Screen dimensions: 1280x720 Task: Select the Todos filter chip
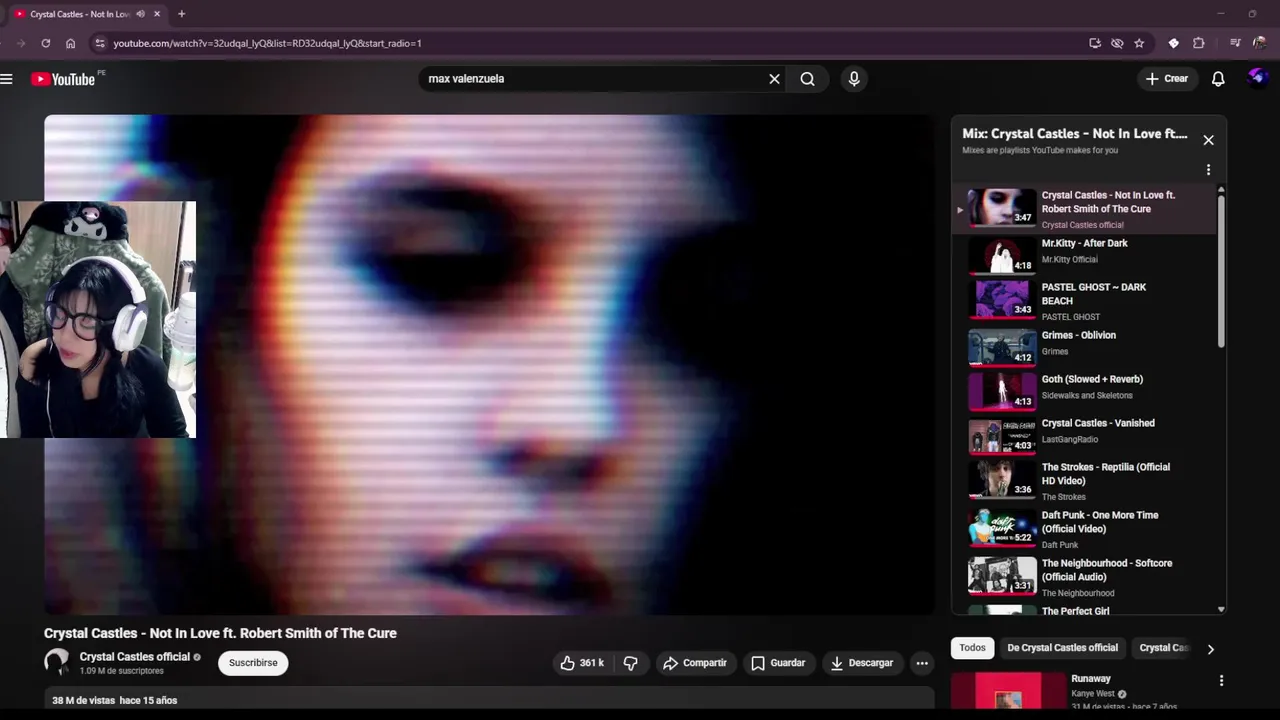coord(972,648)
